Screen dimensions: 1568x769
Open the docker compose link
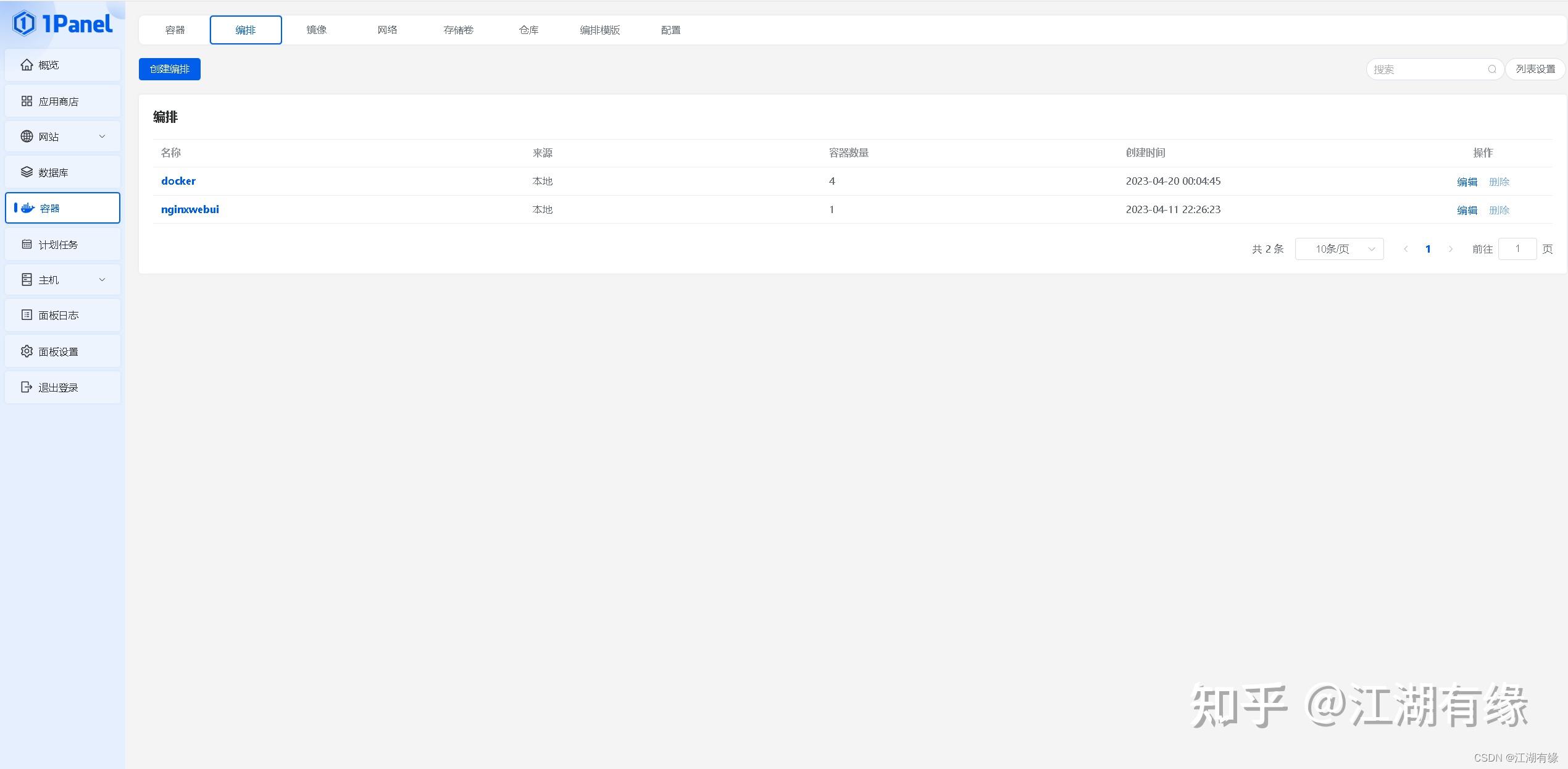(x=178, y=181)
